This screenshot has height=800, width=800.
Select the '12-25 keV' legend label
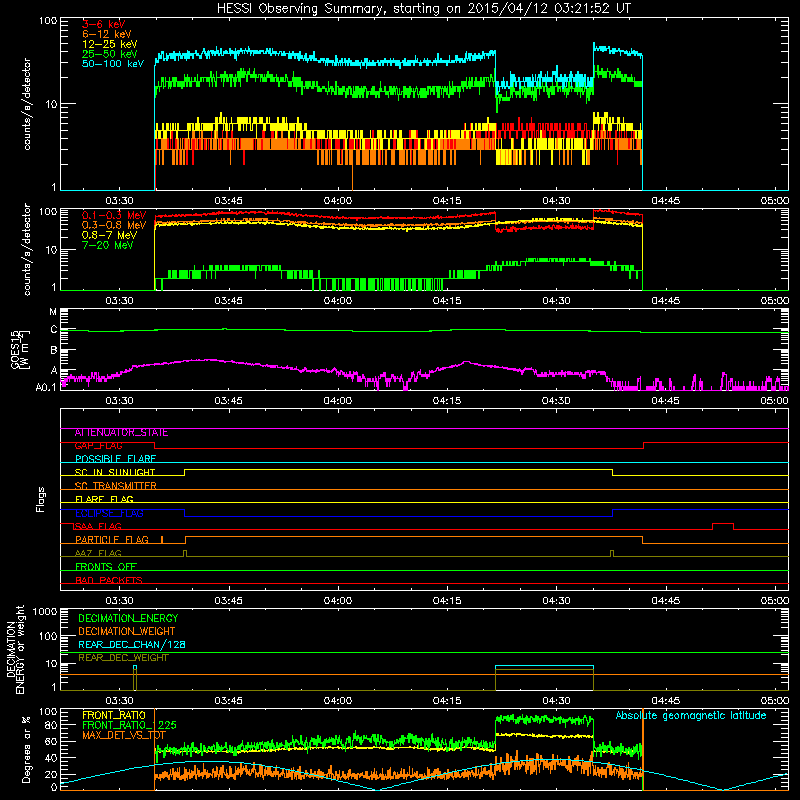(x=110, y=44)
